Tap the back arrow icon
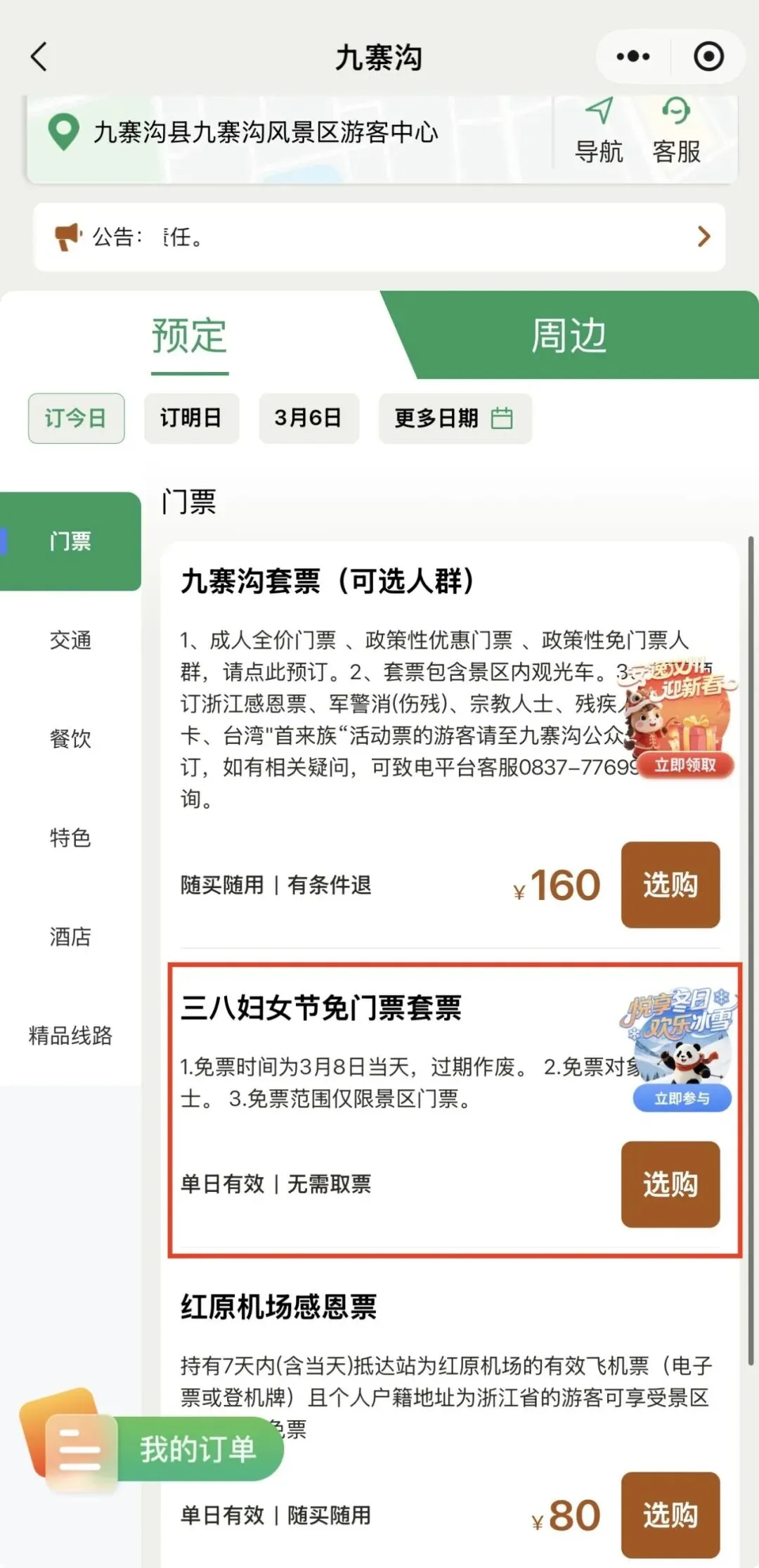759x1568 pixels. point(39,56)
